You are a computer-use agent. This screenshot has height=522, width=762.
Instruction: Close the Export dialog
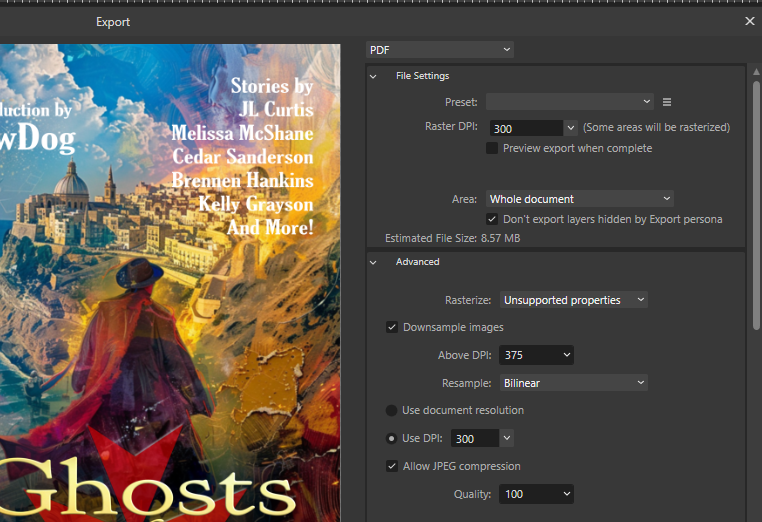point(750,21)
